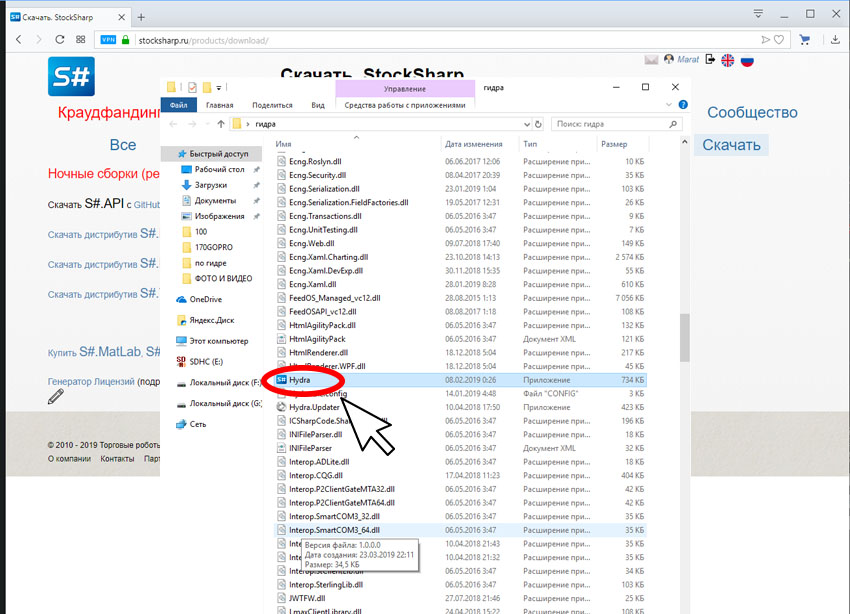The image size is (850, 614).
Task: Toggle the VPN badge in address bar
Action: [108, 40]
